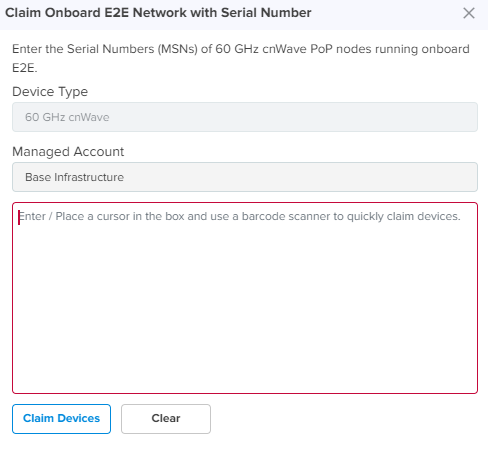Select the 60 GHz cnWave value text
The image size is (488, 459).
pyautogui.click(x=67, y=117)
